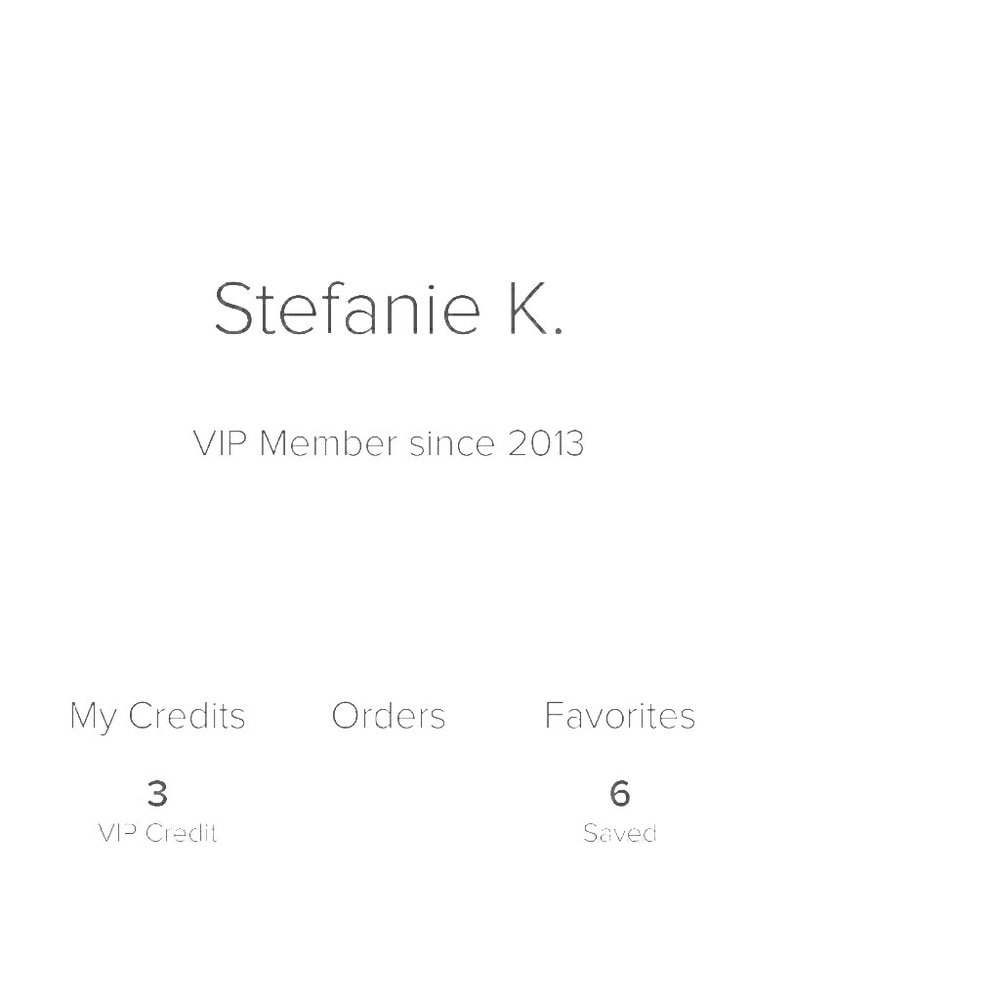The width and height of the screenshot is (1000, 1000).
Task: Tap the number 3 credit counter
Action: [157, 795]
